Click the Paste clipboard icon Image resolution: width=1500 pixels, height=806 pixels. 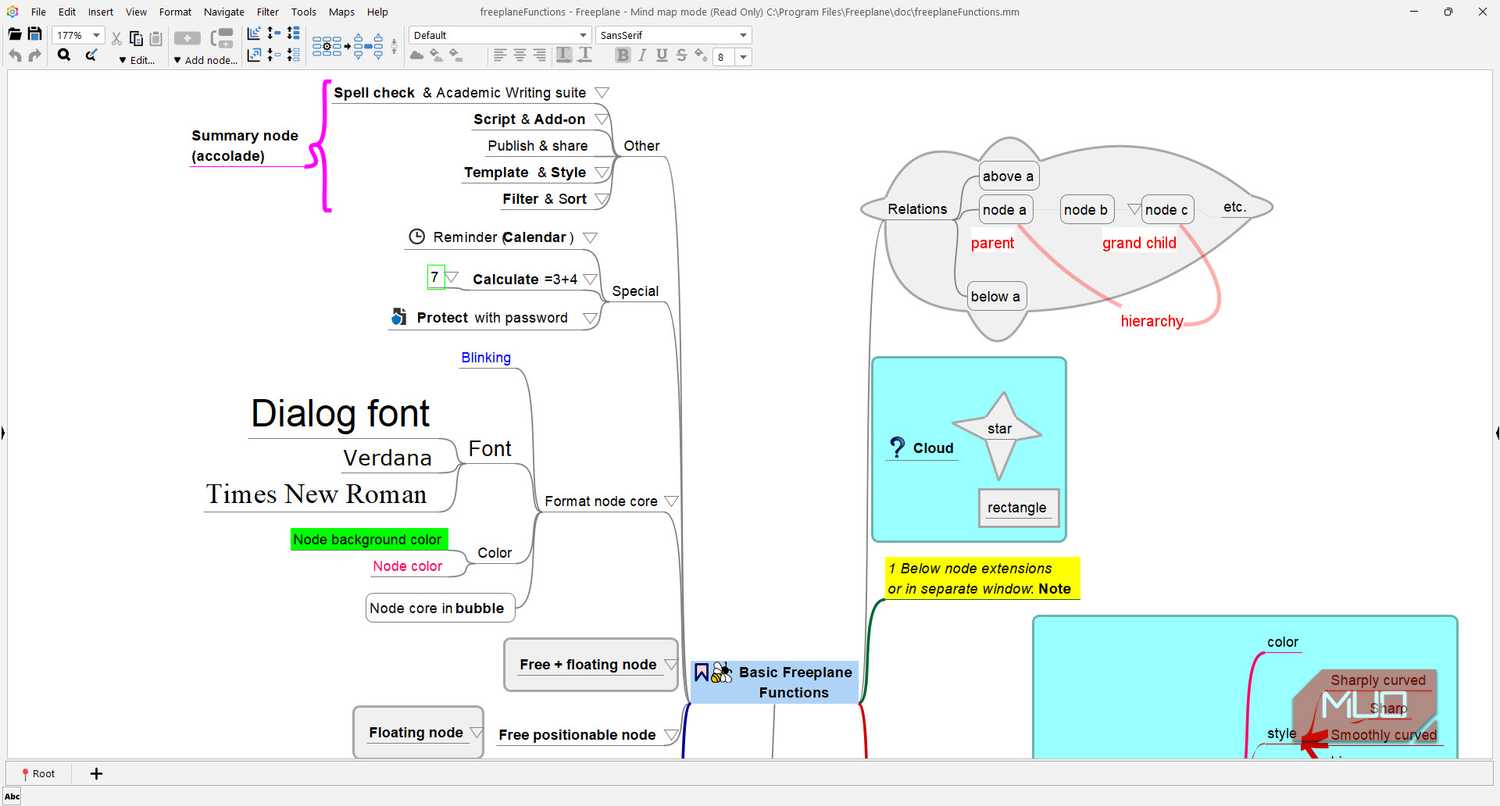156,38
